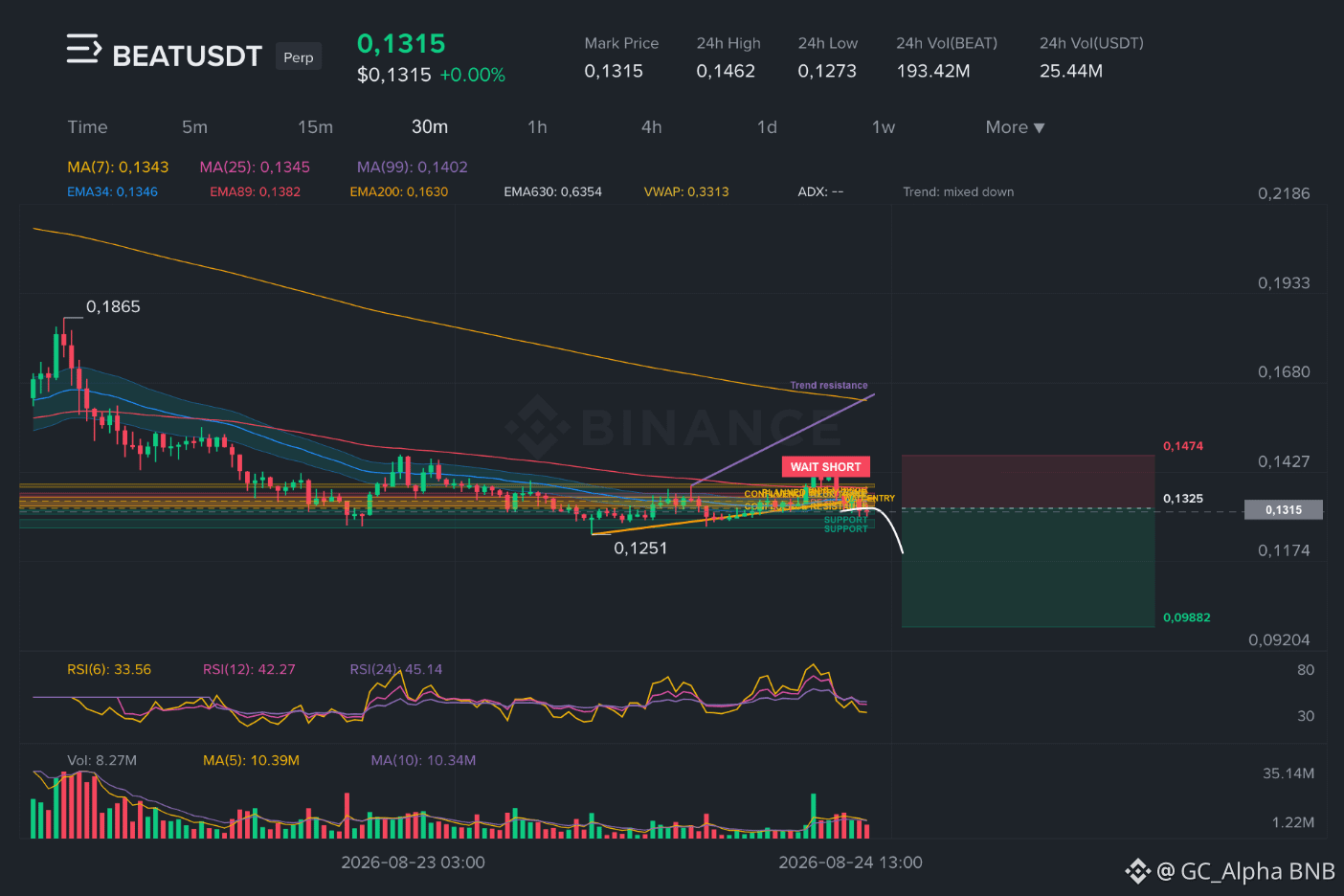
Task: Click the 24h High value 0,1462
Action: pyautogui.click(x=726, y=71)
